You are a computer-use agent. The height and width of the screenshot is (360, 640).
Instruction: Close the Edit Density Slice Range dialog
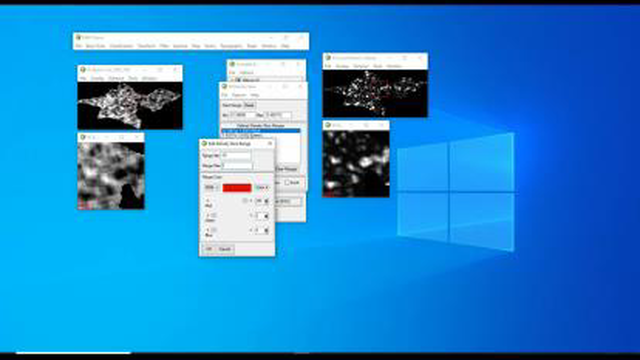pyautogui.click(x=269, y=144)
